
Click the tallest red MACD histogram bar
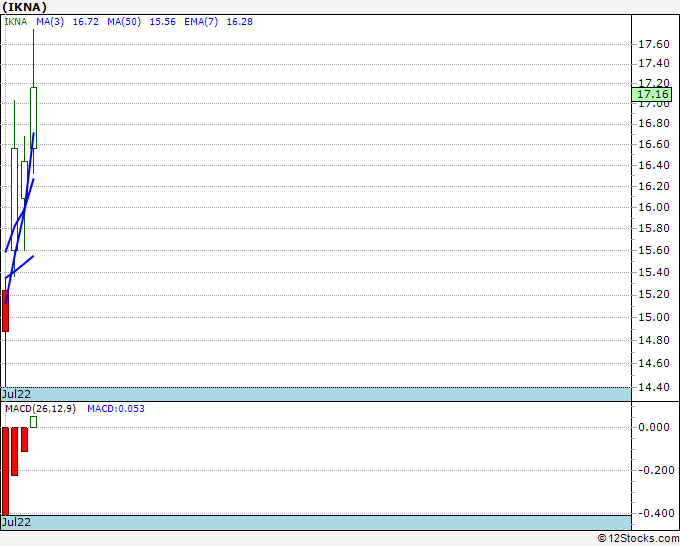[5, 471]
